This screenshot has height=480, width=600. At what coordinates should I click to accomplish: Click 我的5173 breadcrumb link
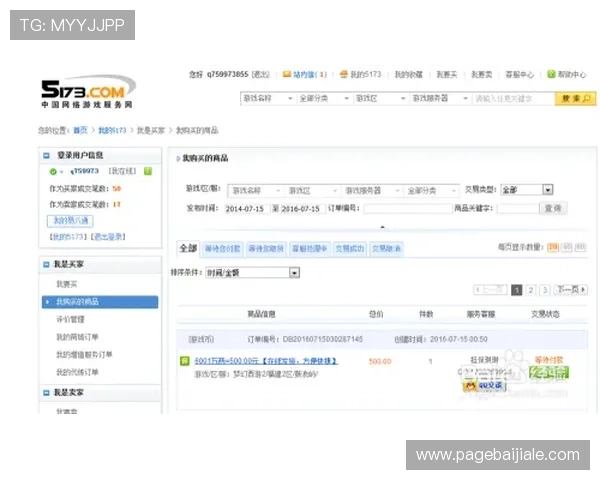click(x=112, y=131)
